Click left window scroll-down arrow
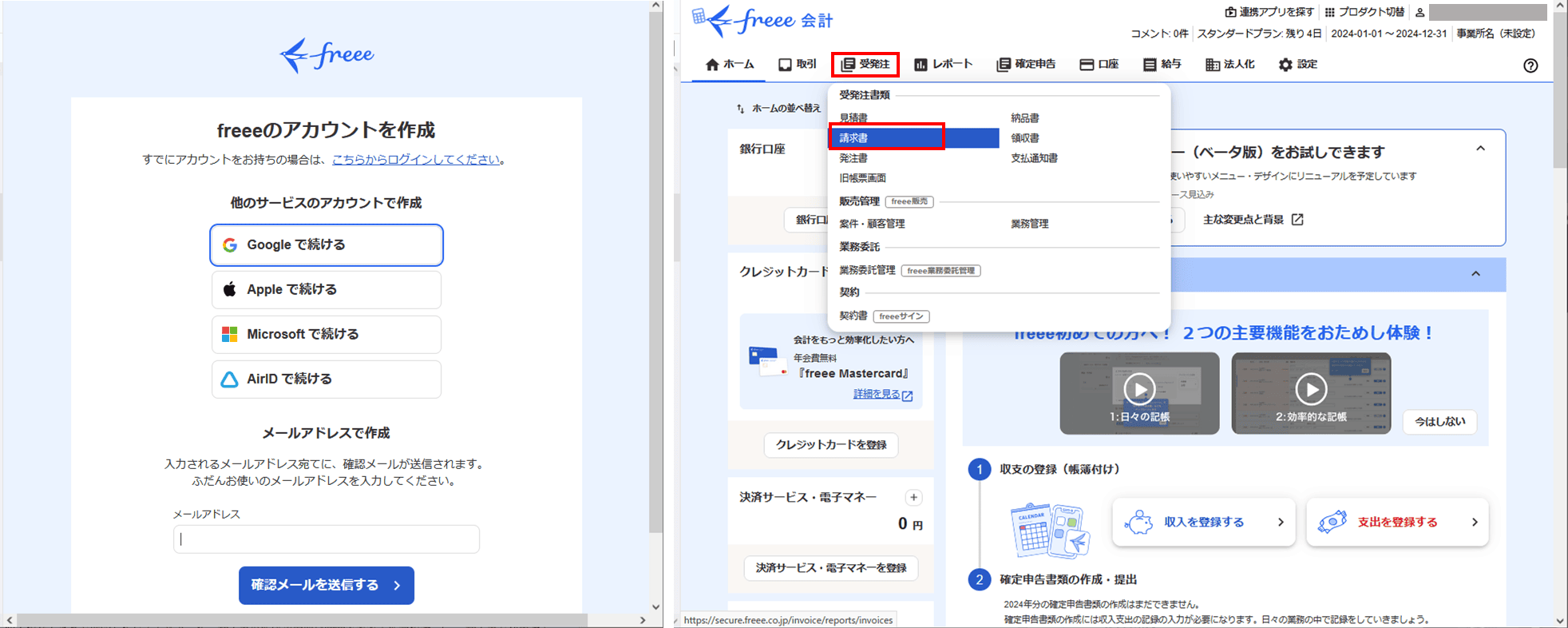 [x=655, y=606]
